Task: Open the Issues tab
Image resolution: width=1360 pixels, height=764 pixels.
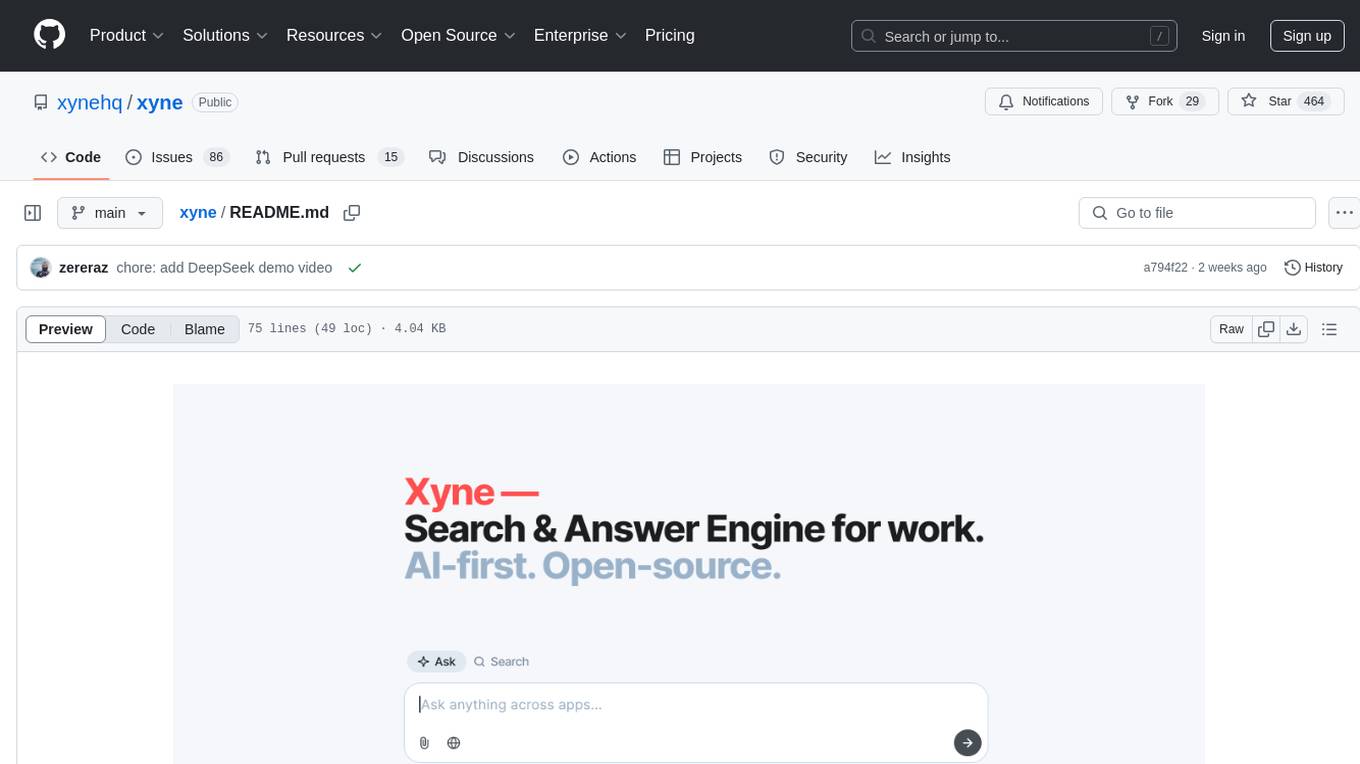Action: 177,157
